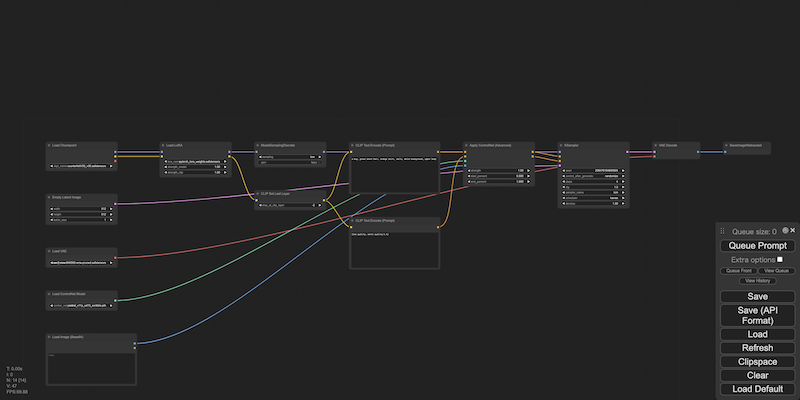Screen dimensions: 800x400
Task: Close the queue panel with the X
Action: [792, 230]
